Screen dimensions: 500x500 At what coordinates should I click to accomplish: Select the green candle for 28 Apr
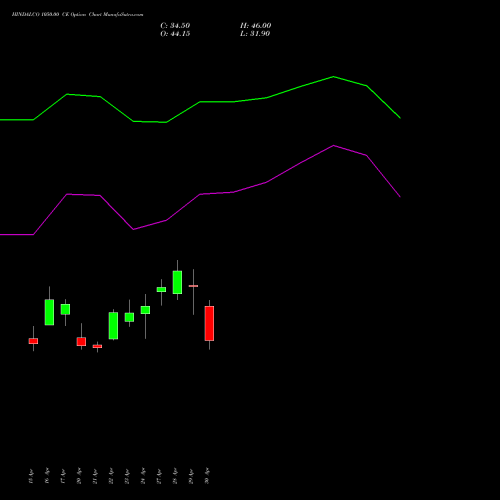pyautogui.click(x=177, y=282)
